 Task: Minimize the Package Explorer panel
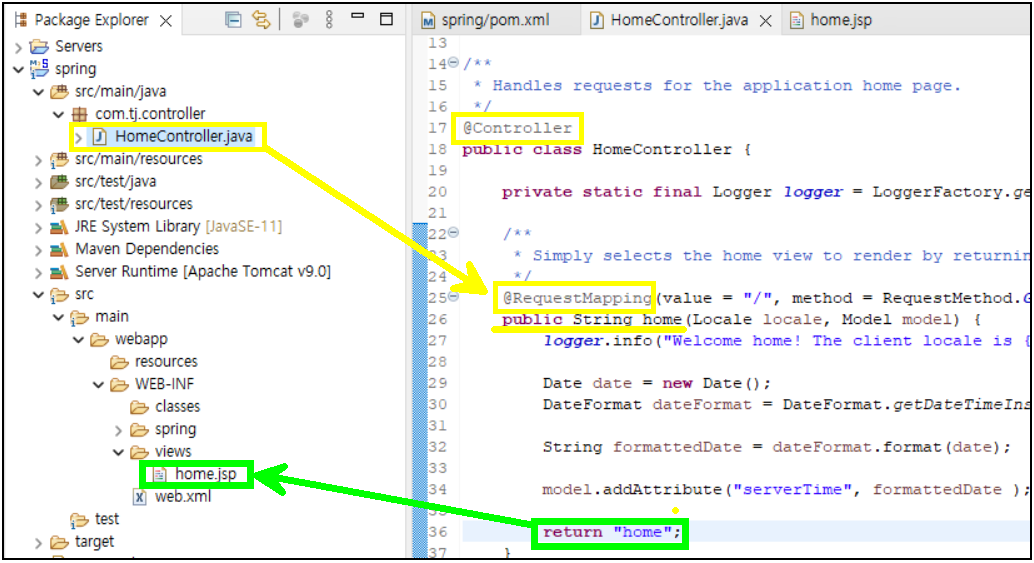click(357, 15)
